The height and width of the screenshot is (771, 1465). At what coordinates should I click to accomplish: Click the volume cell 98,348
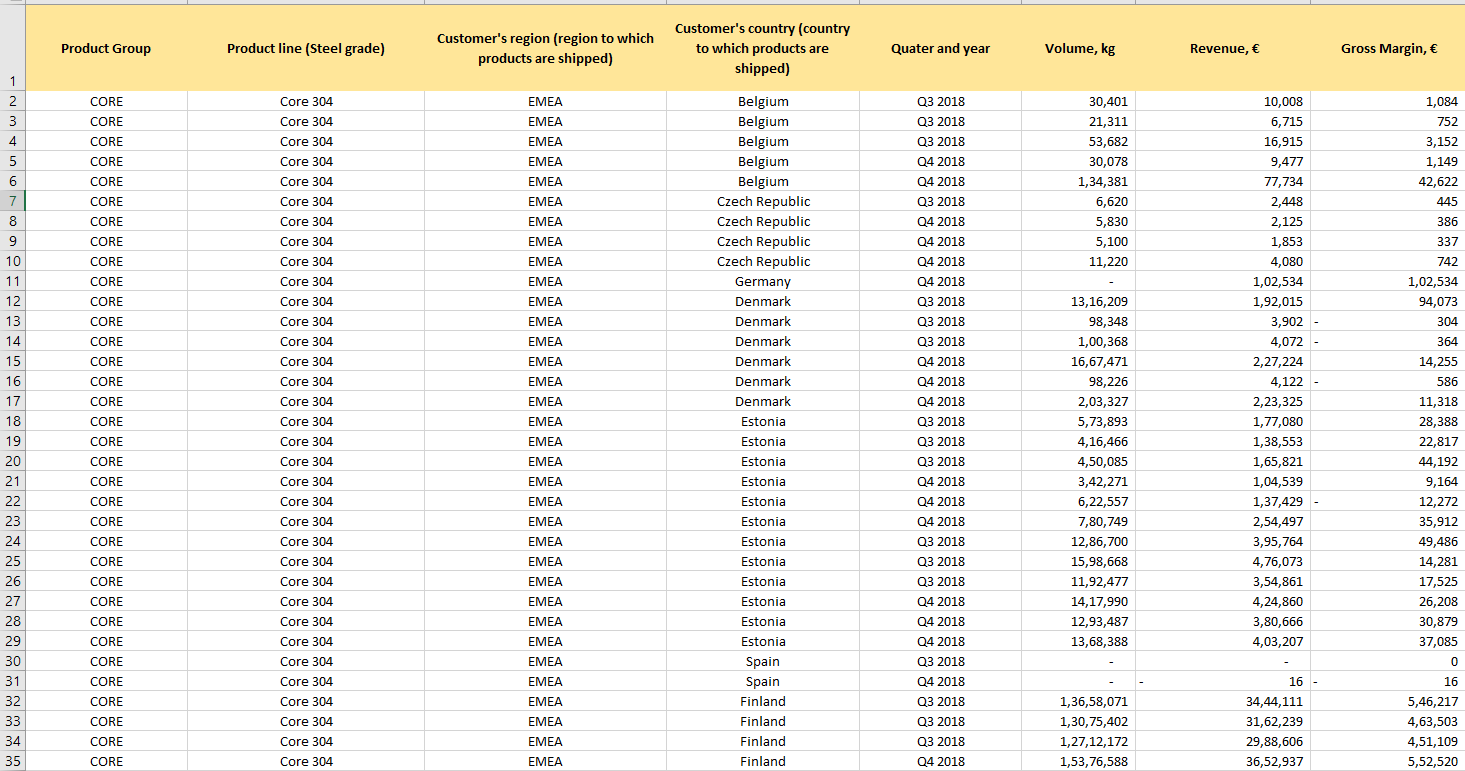point(1079,321)
